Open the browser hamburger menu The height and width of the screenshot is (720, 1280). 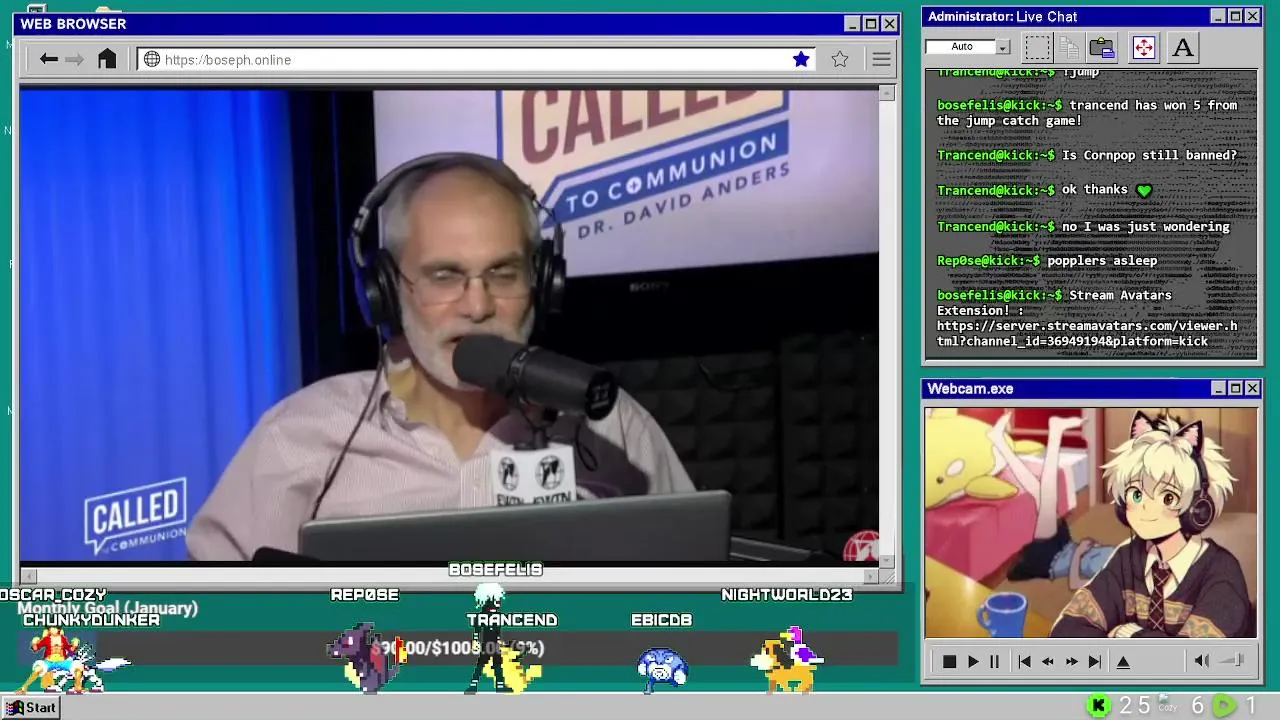pyautogui.click(x=881, y=59)
